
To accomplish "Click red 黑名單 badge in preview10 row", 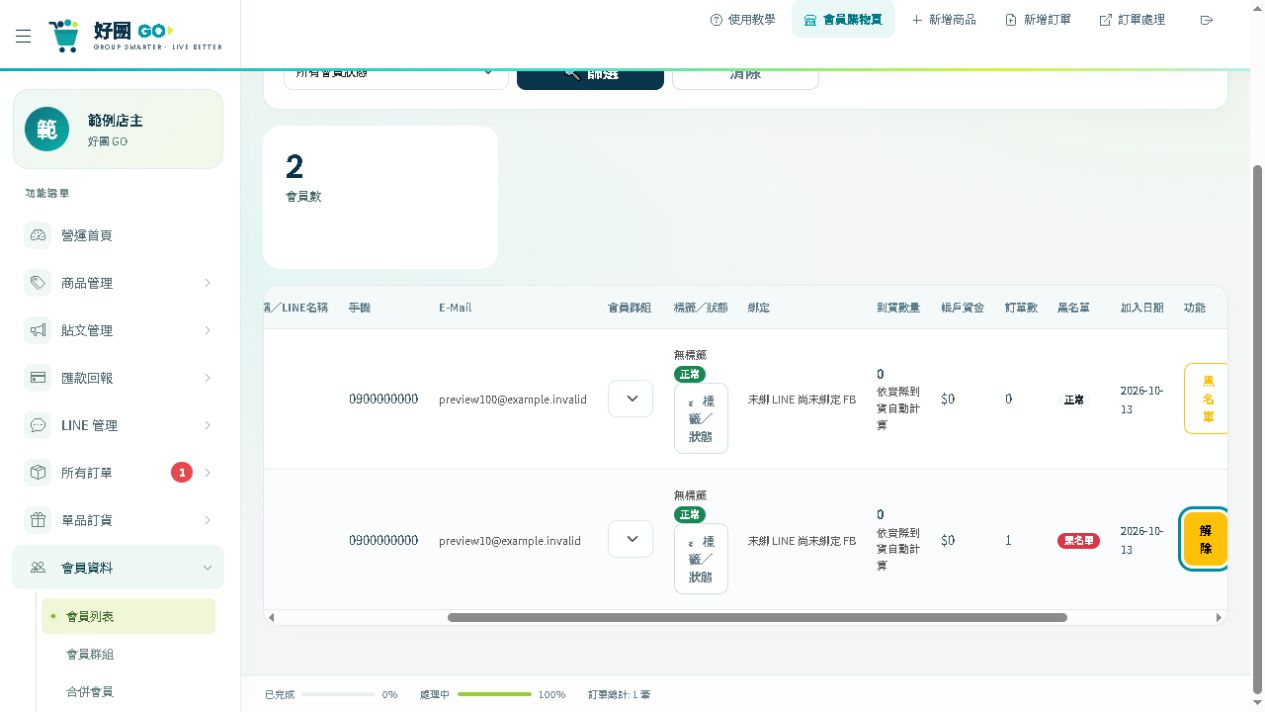I will point(1078,540).
